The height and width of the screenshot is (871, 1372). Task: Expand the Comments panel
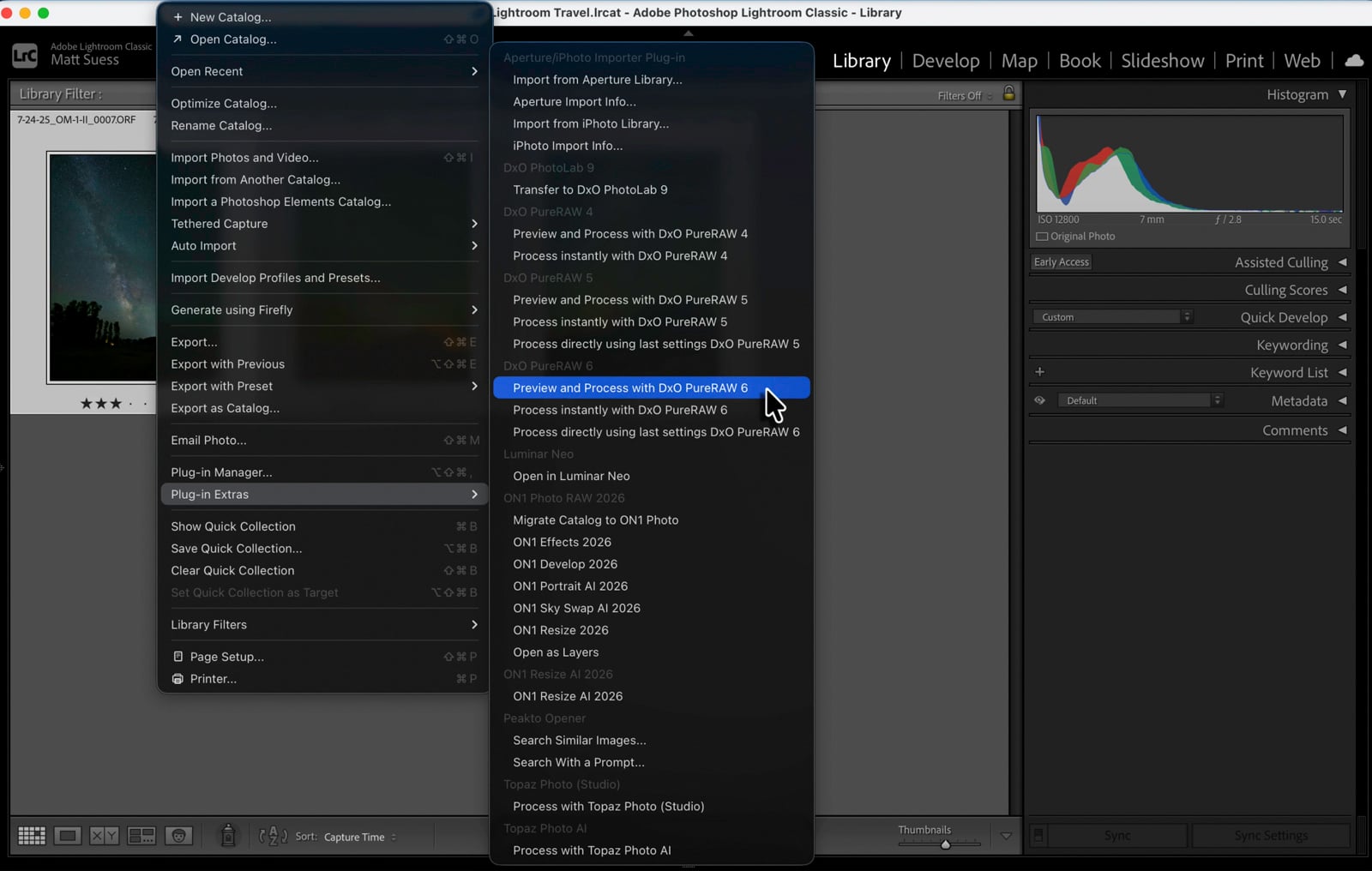click(1342, 430)
